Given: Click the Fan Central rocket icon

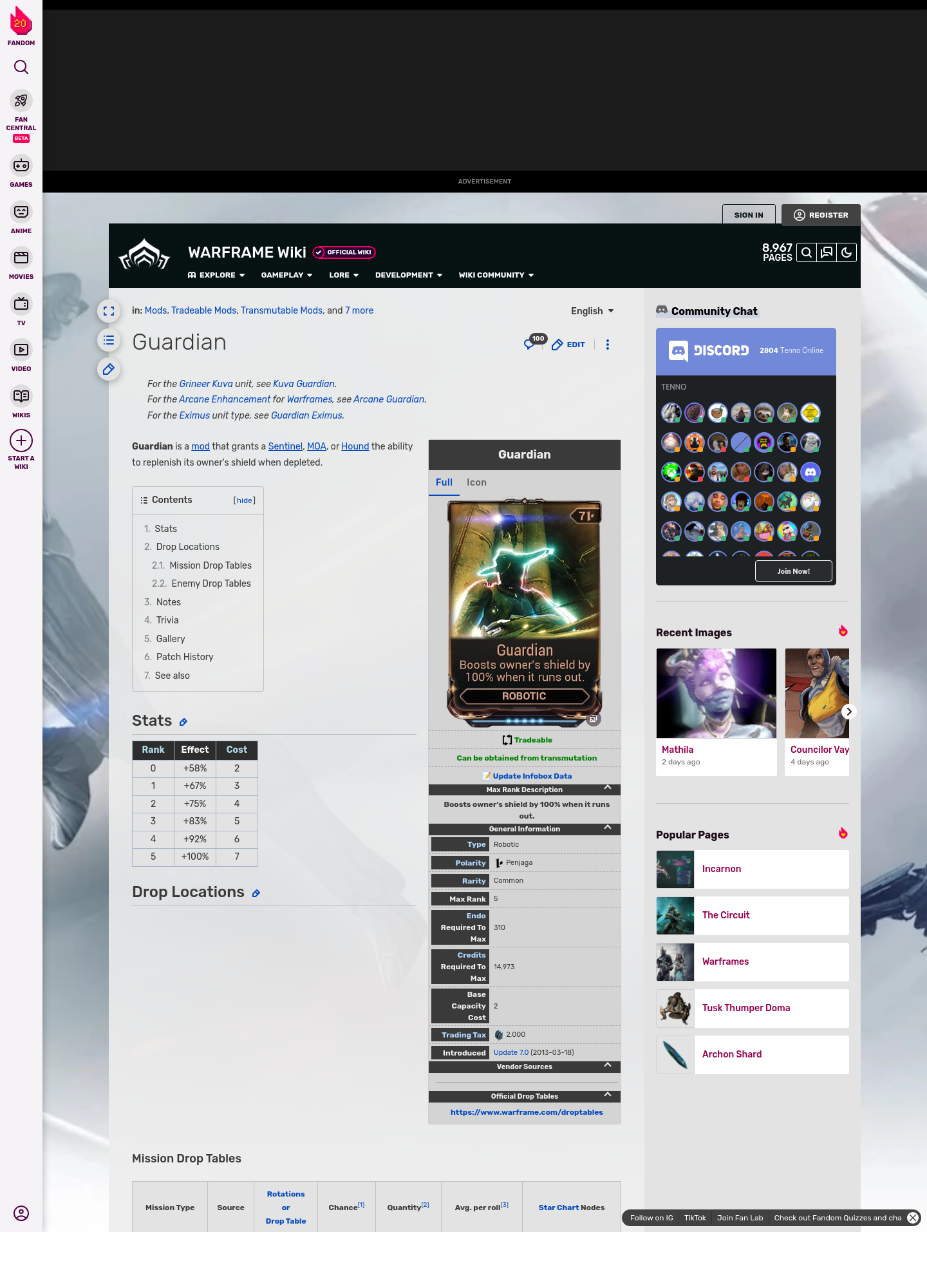Looking at the screenshot, I should (x=21, y=101).
